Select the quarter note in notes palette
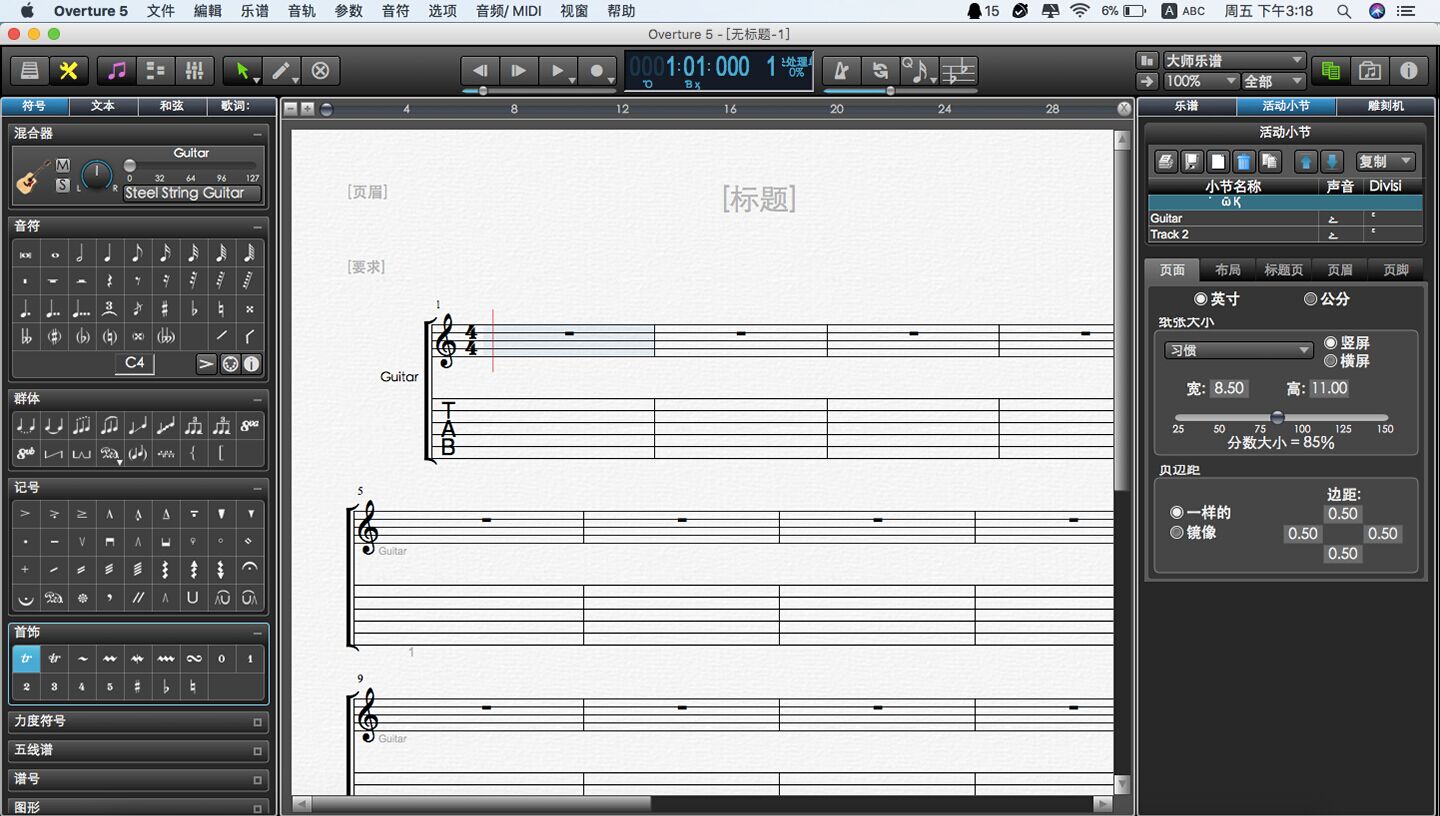 [x=108, y=254]
